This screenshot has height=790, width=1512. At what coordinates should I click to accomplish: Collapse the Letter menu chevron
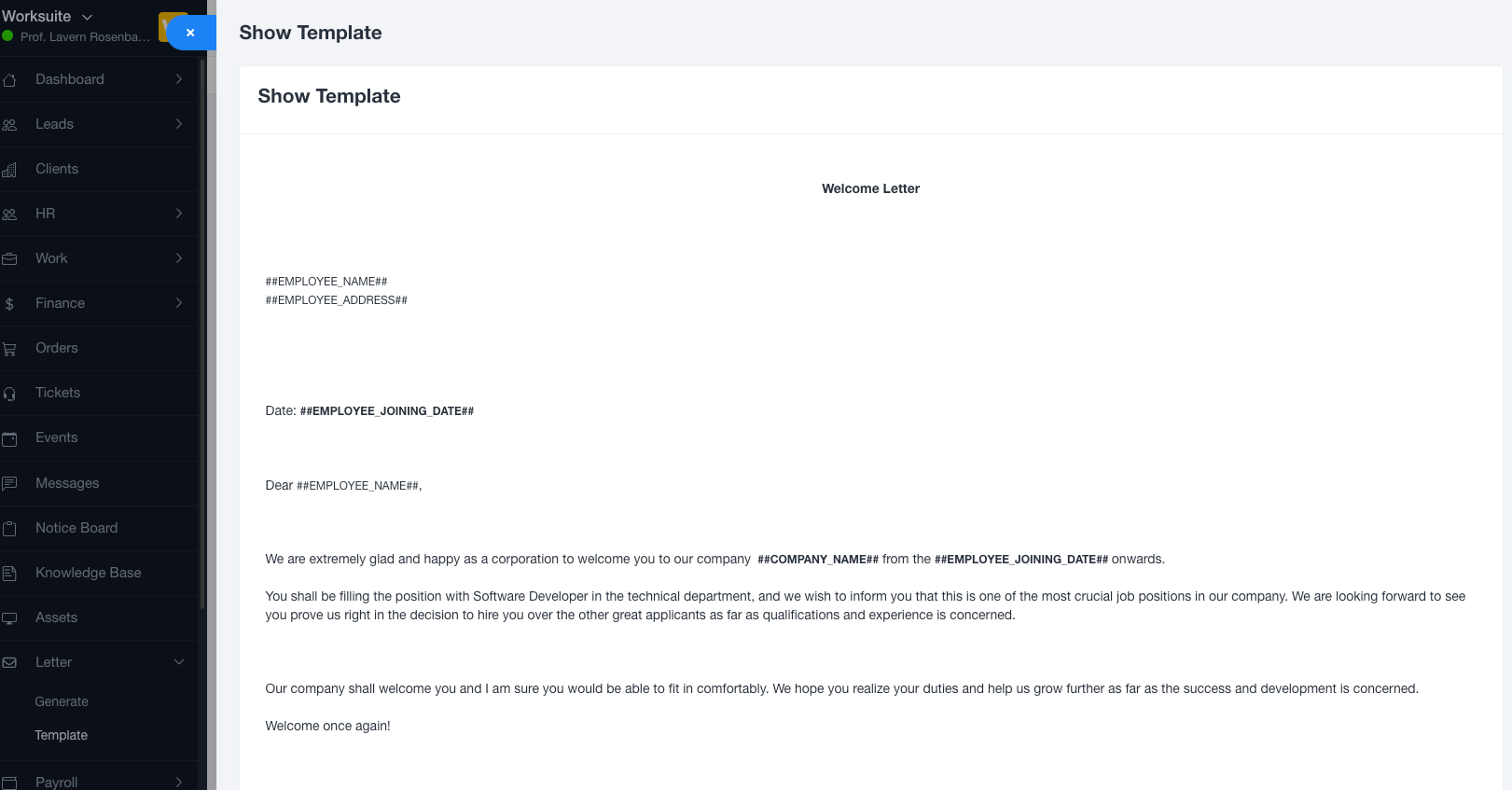[179, 662]
